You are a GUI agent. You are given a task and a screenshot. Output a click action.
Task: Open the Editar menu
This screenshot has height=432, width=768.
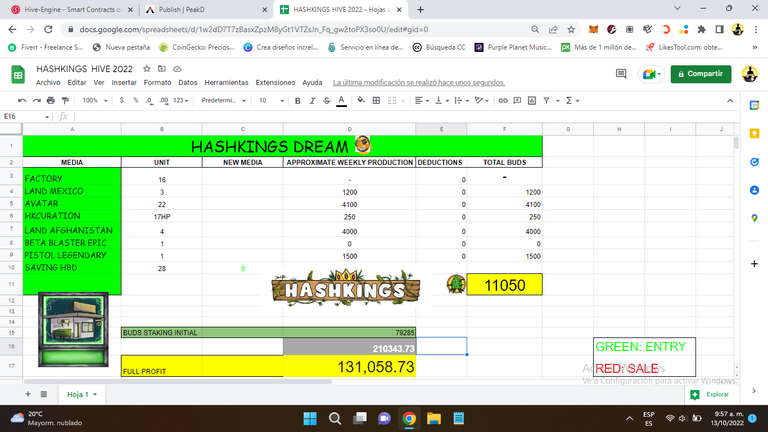point(77,82)
